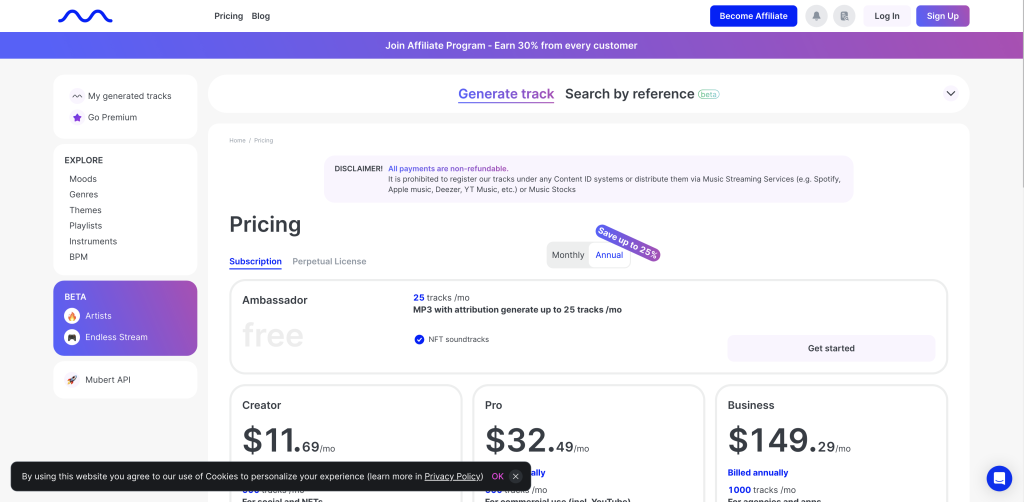Click the Become Affiliate button

click(x=754, y=16)
